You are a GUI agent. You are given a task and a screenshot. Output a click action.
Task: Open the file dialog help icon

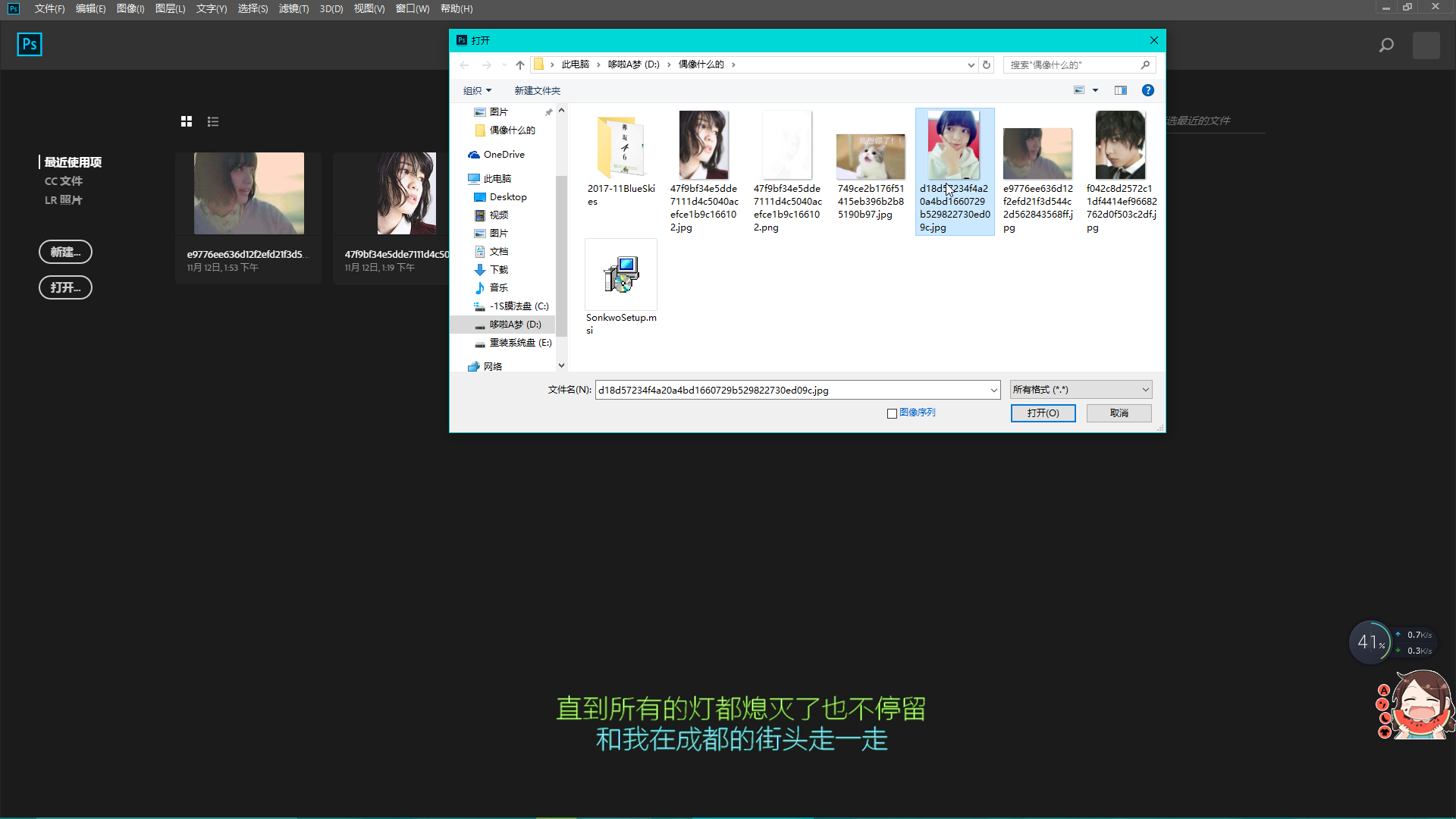pos(1148,90)
